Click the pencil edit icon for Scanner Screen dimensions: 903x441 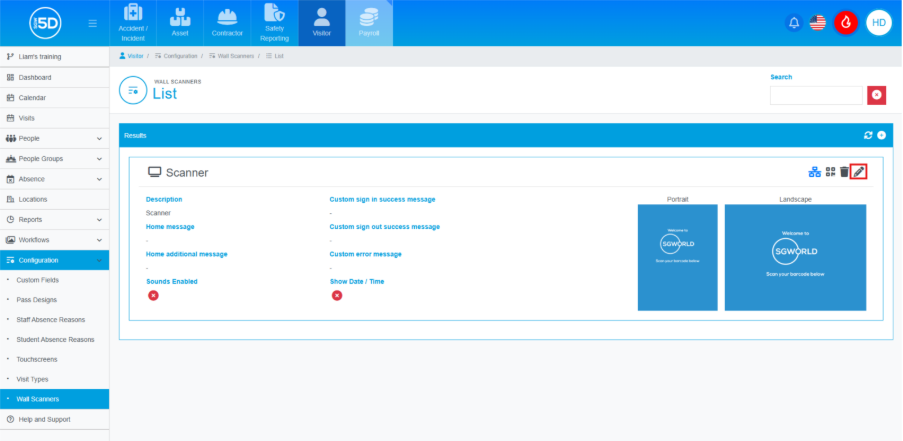click(x=859, y=172)
